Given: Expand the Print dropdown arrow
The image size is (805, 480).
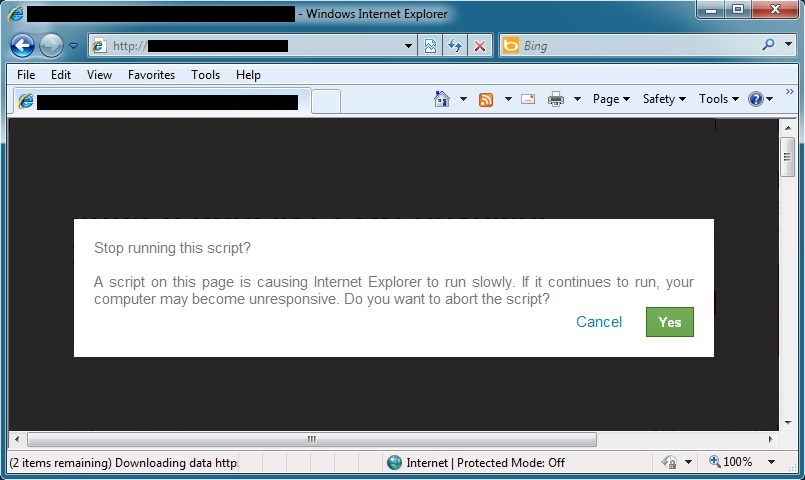Looking at the screenshot, I should pos(577,99).
